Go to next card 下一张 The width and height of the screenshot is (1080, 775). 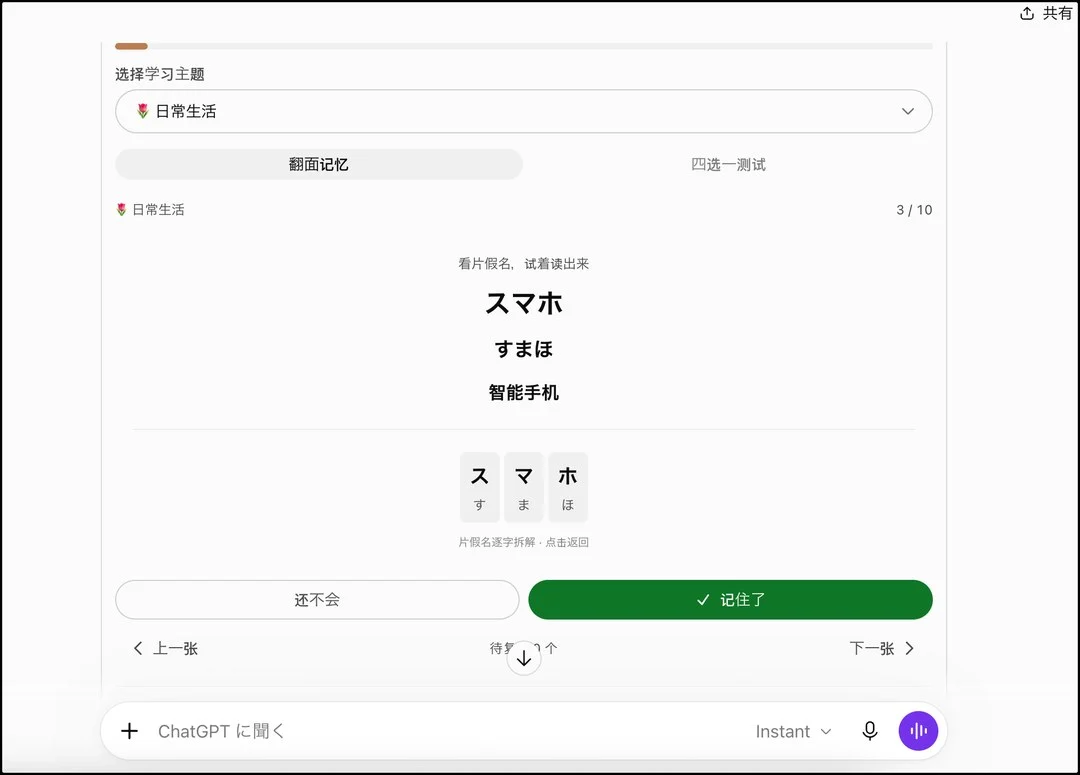[882, 648]
